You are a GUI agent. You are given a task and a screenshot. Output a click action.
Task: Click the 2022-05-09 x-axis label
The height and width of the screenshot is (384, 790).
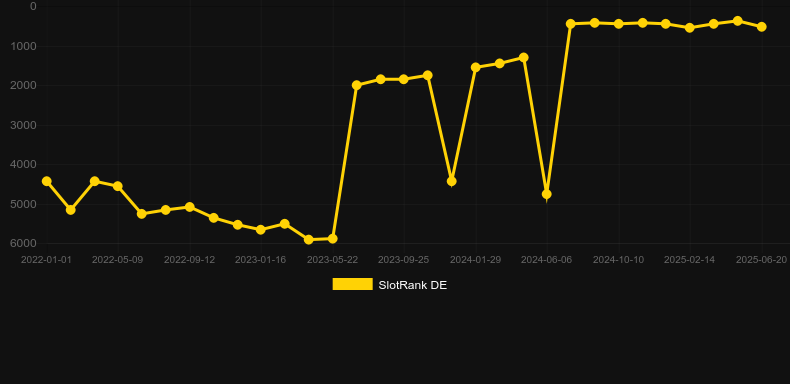pos(117,260)
